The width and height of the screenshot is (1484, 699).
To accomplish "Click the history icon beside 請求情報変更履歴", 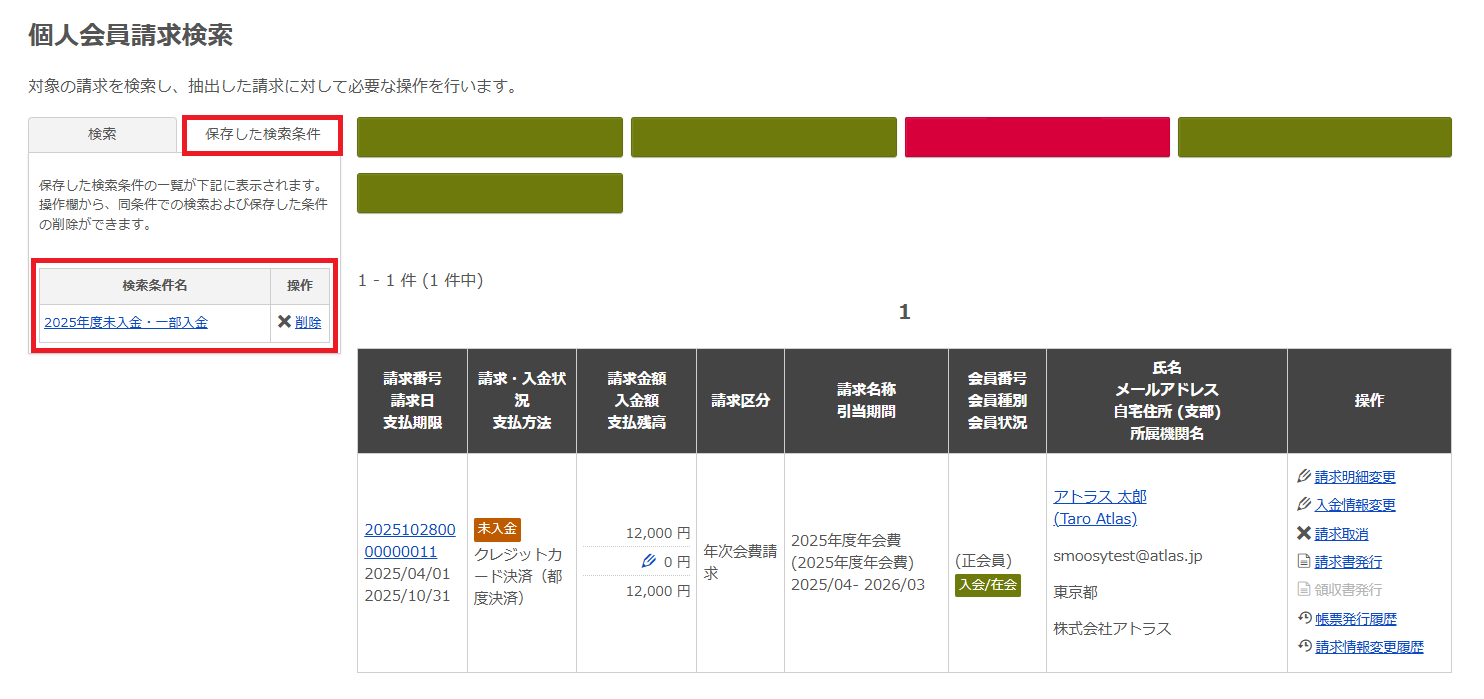I will pos(1302,647).
